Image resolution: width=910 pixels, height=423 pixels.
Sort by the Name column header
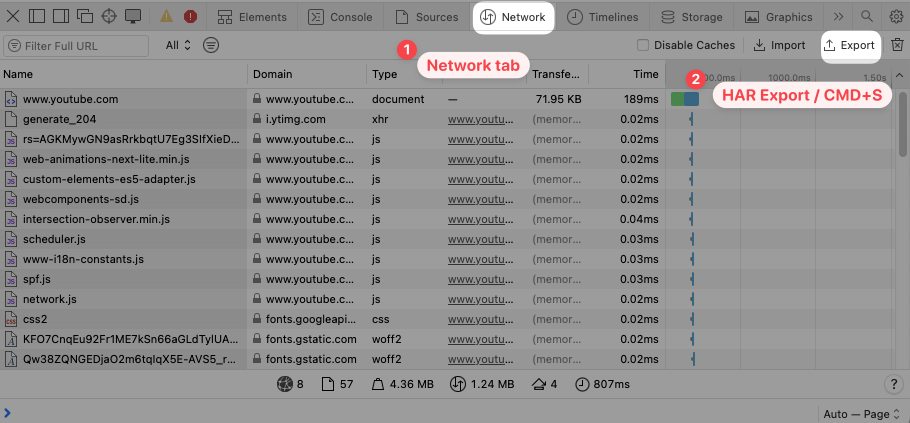click(124, 74)
